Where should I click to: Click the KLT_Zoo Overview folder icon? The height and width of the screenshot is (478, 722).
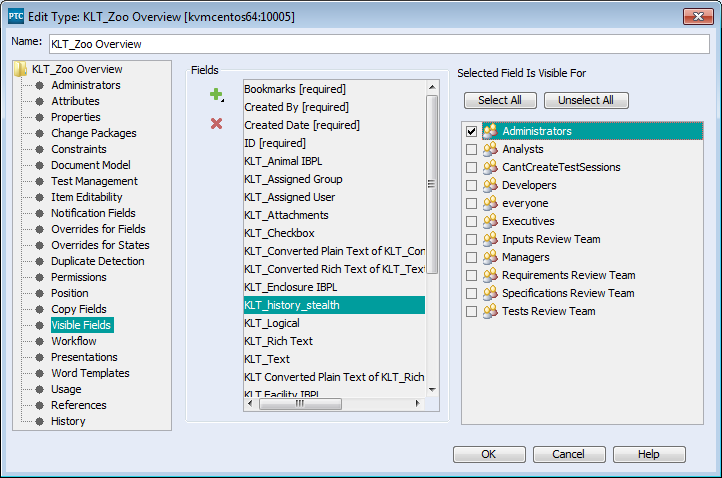(x=20, y=69)
